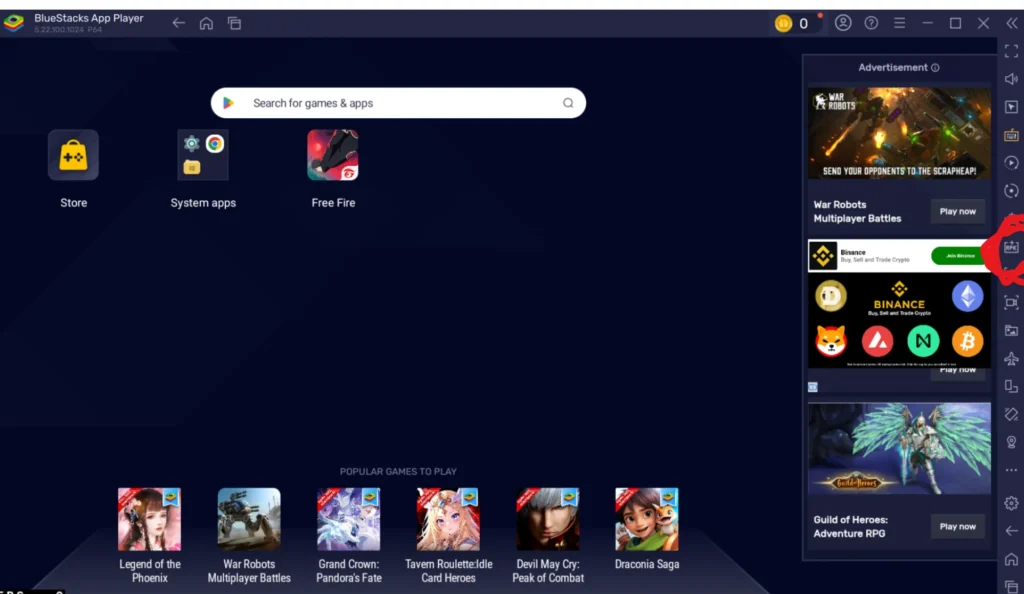Open the Free Fire game

point(333,156)
